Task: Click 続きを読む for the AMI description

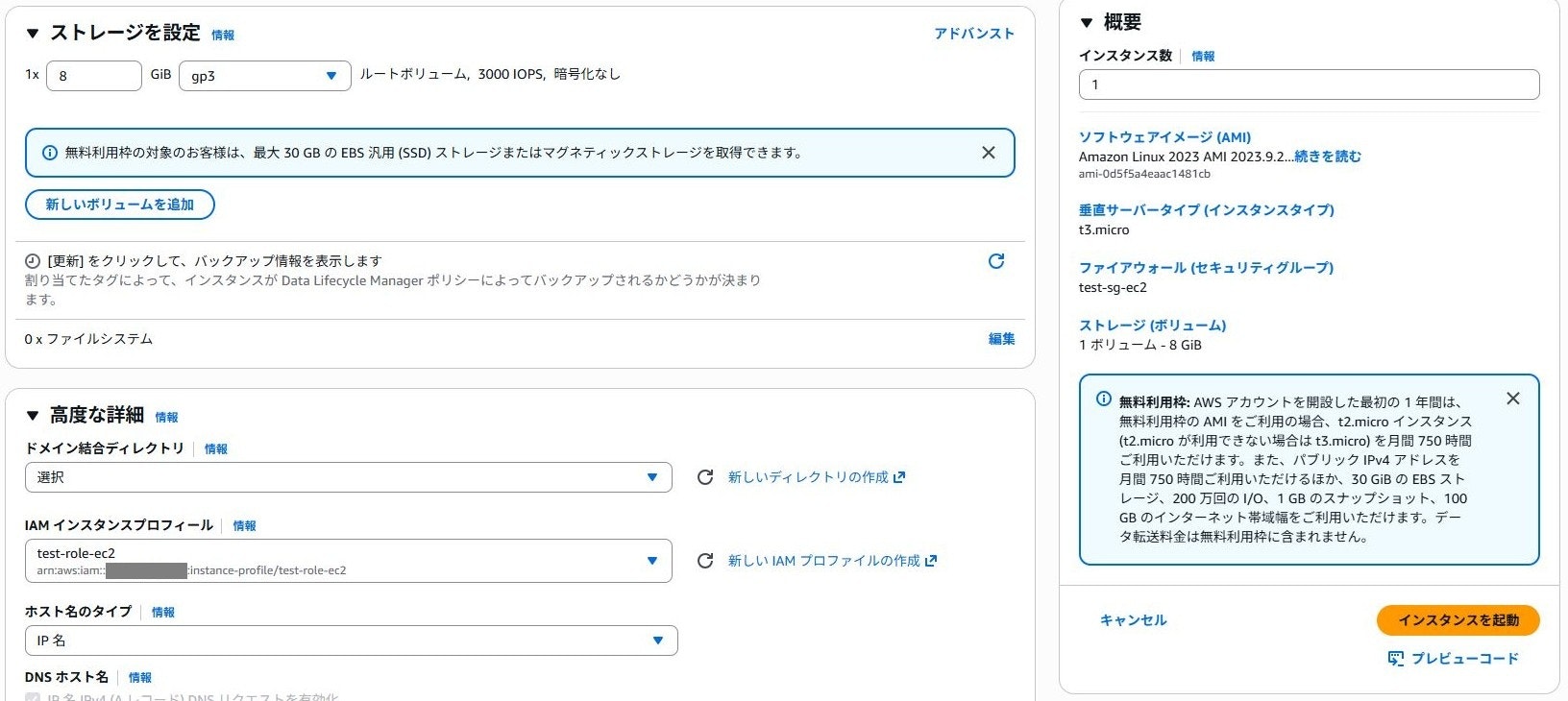Action: coord(1328,157)
